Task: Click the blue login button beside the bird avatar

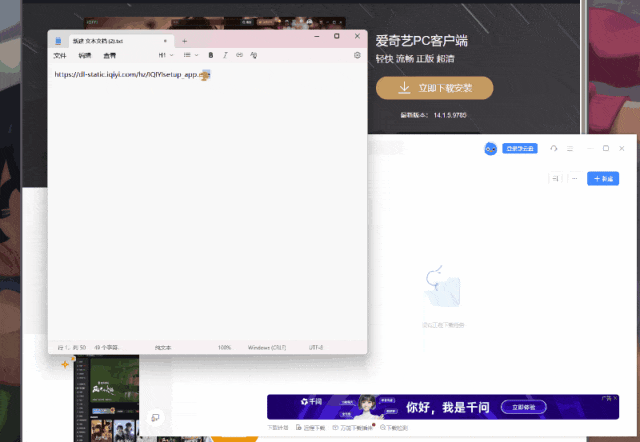Action: [520, 149]
